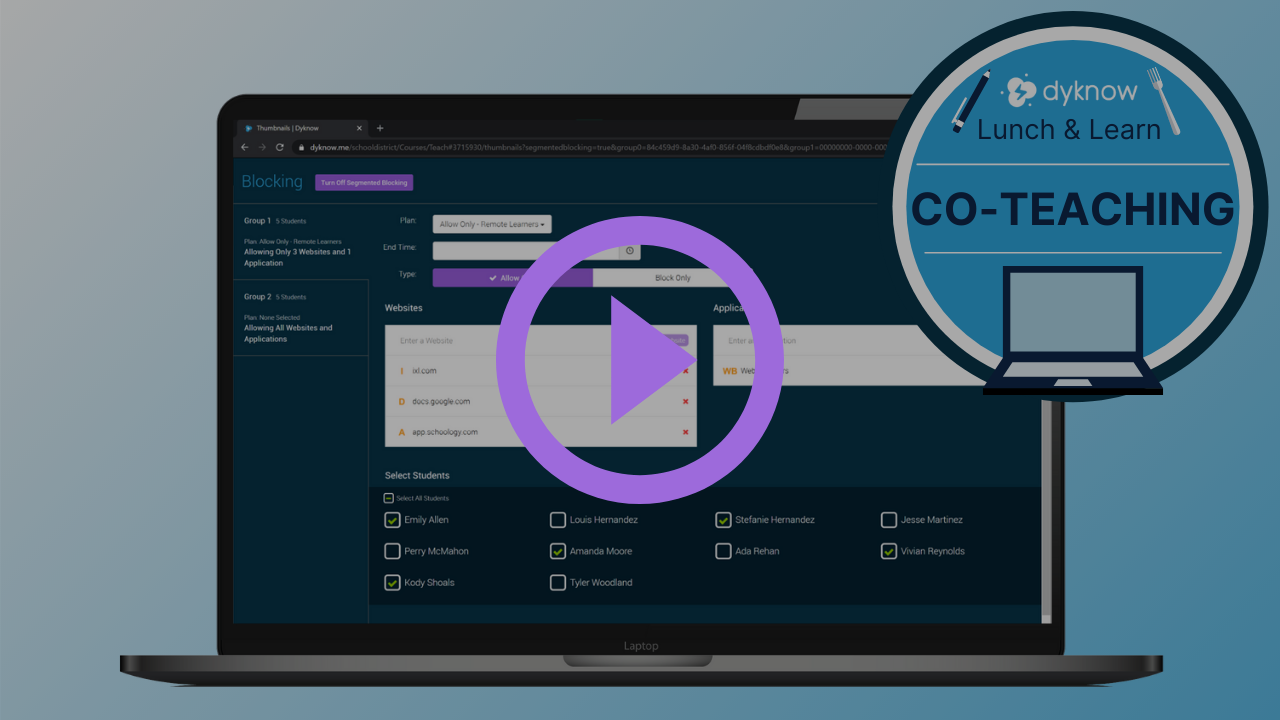Click the CO-TEACHING heading text
1280x720 pixels.
1072,208
